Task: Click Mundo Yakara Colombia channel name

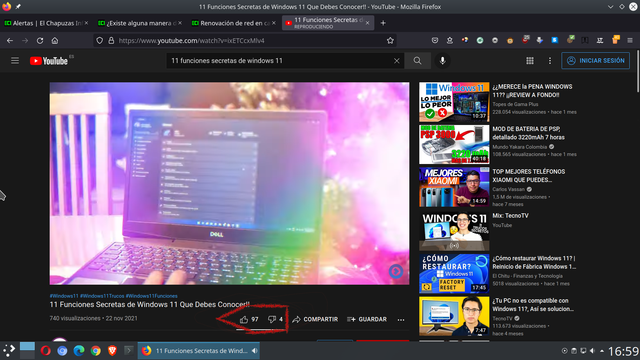Action: 519,147
